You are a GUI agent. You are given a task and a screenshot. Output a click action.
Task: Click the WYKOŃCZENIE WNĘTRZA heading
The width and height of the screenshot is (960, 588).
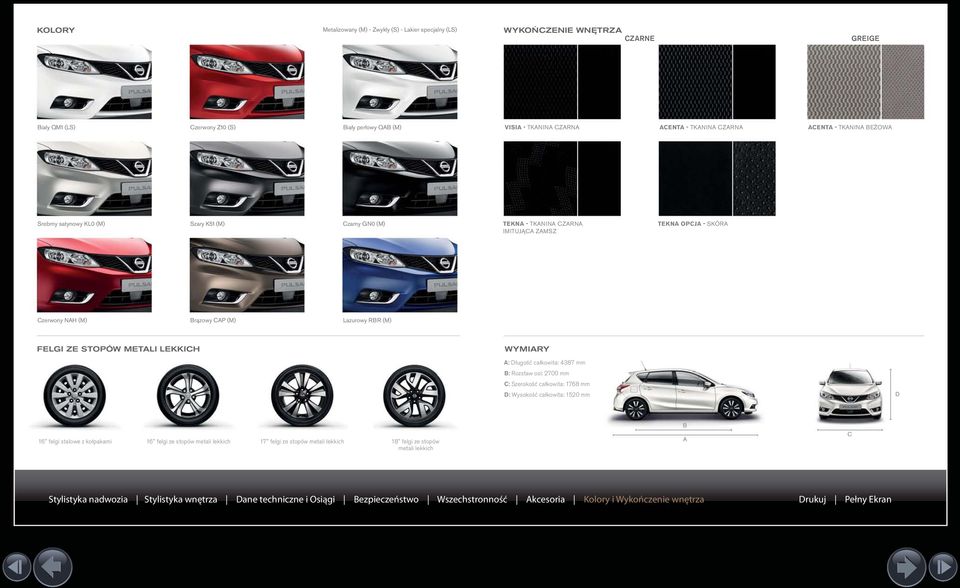tap(562, 30)
